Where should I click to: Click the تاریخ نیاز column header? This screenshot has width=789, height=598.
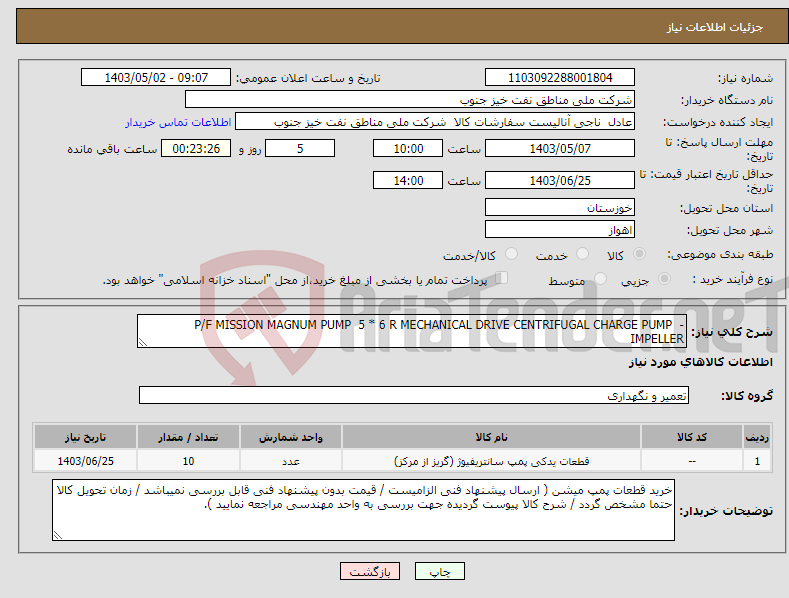coord(85,437)
